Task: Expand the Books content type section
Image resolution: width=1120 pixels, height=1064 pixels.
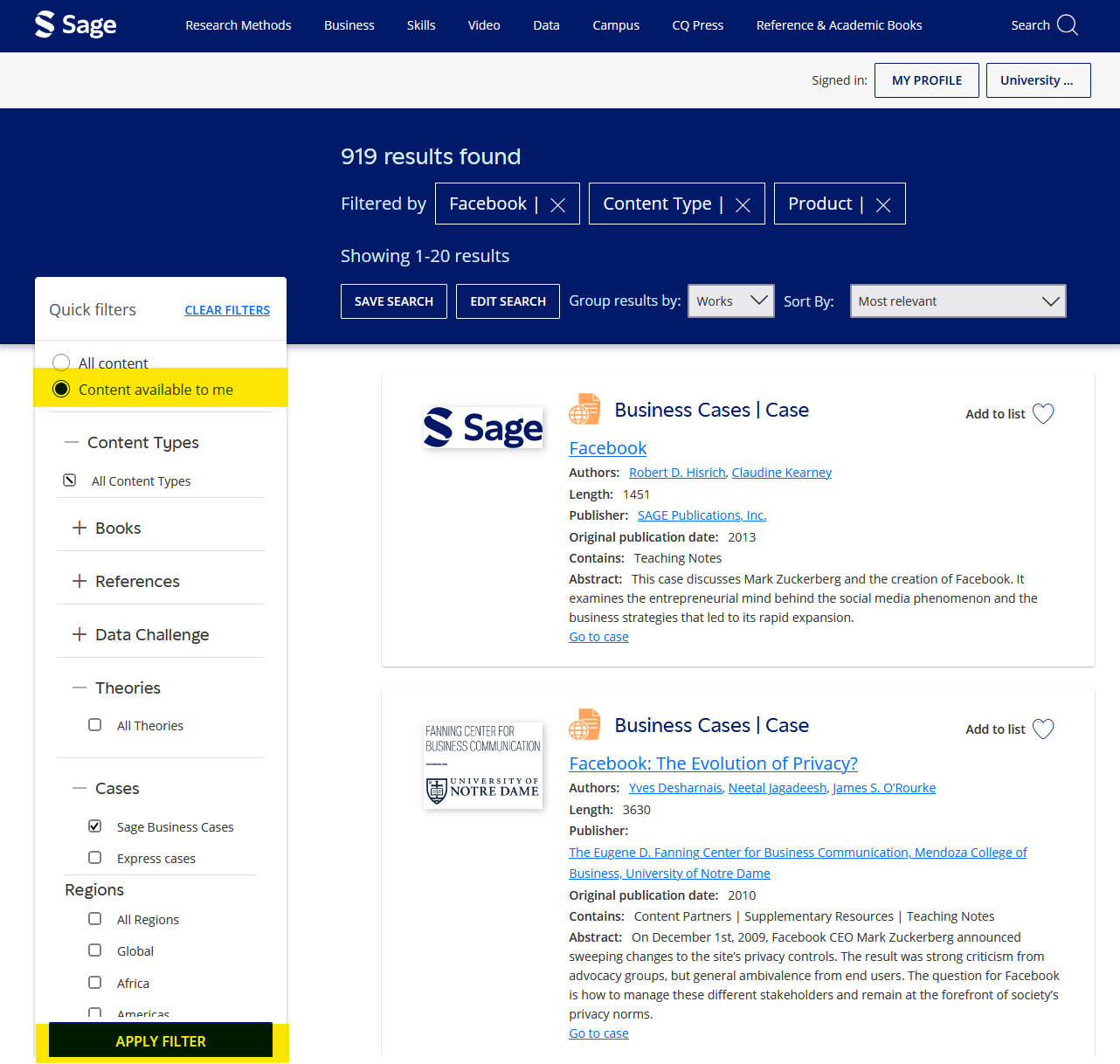Action: coord(78,528)
